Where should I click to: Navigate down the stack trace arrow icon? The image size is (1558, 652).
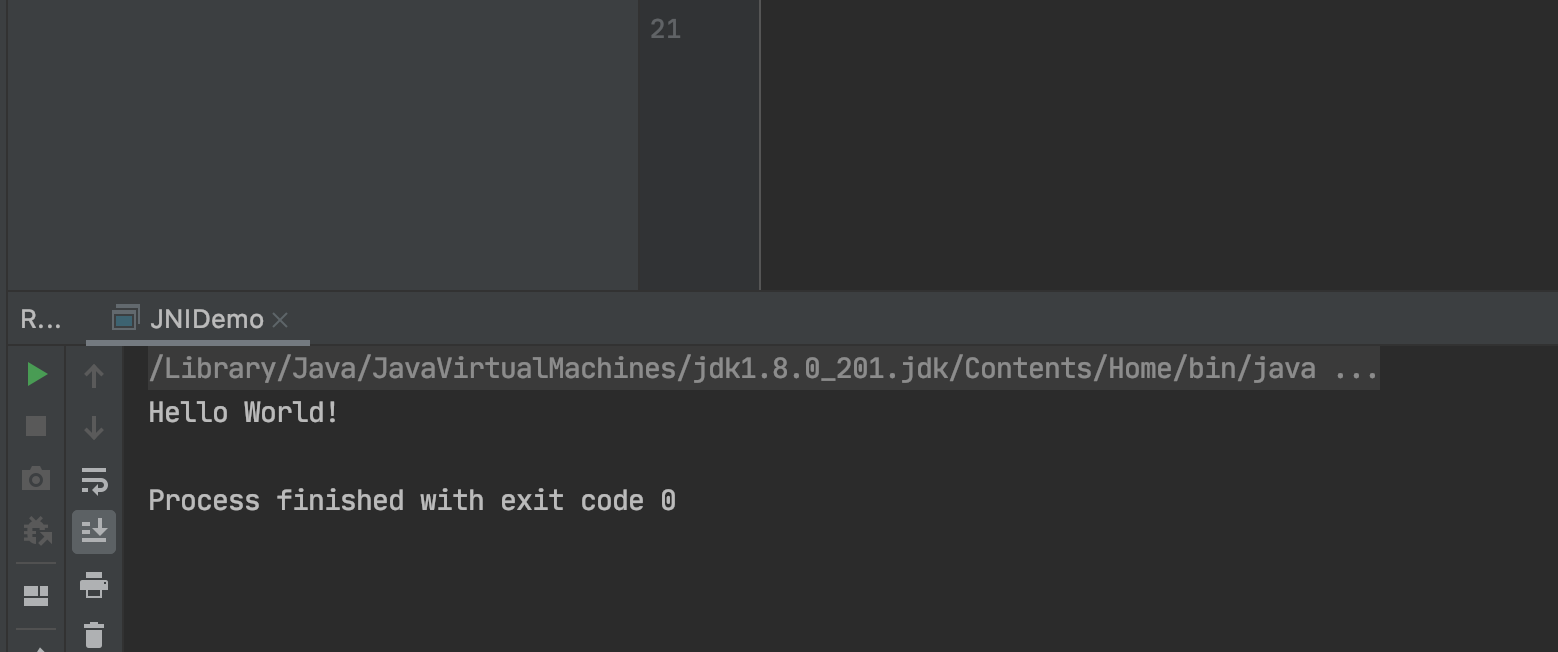click(x=93, y=427)
